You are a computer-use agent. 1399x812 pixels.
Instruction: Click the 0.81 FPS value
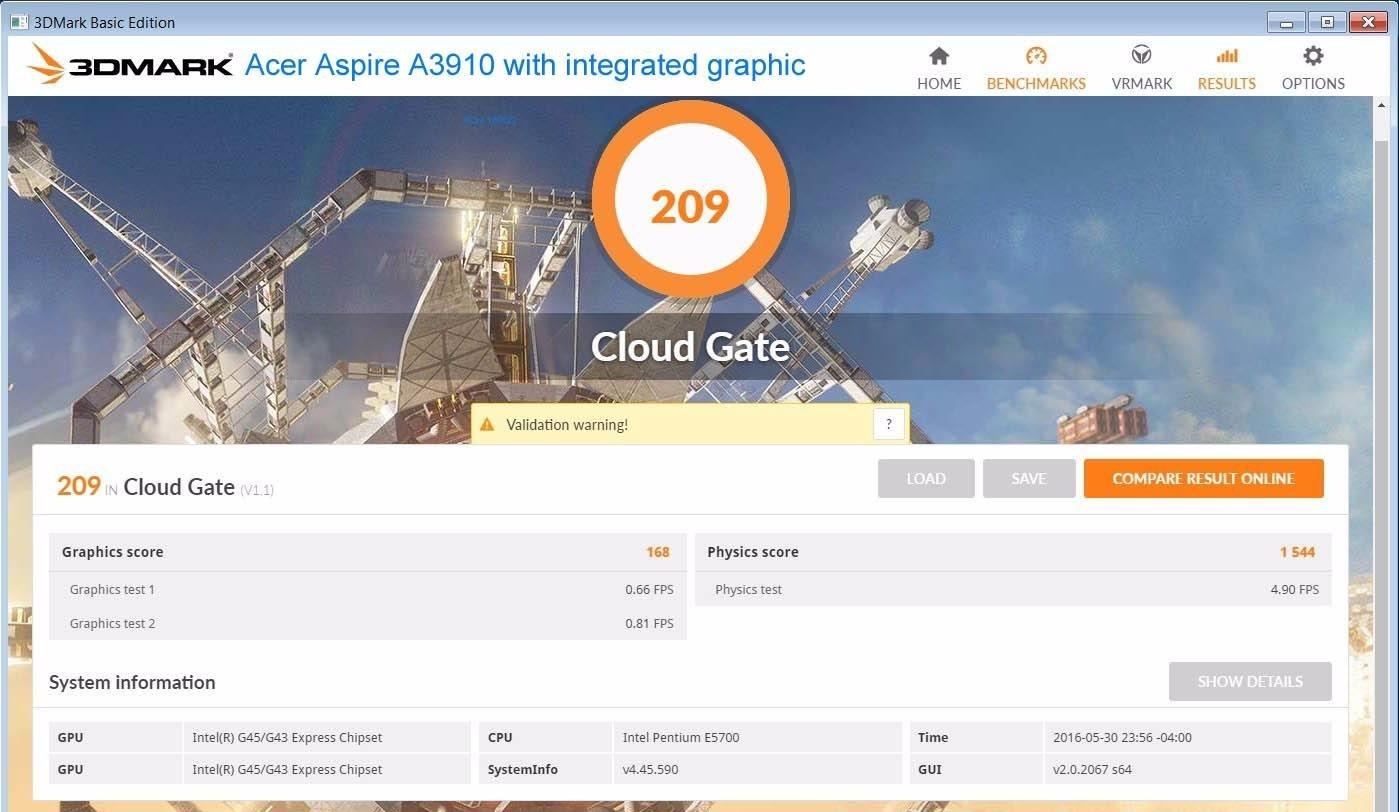coord(649,624)
